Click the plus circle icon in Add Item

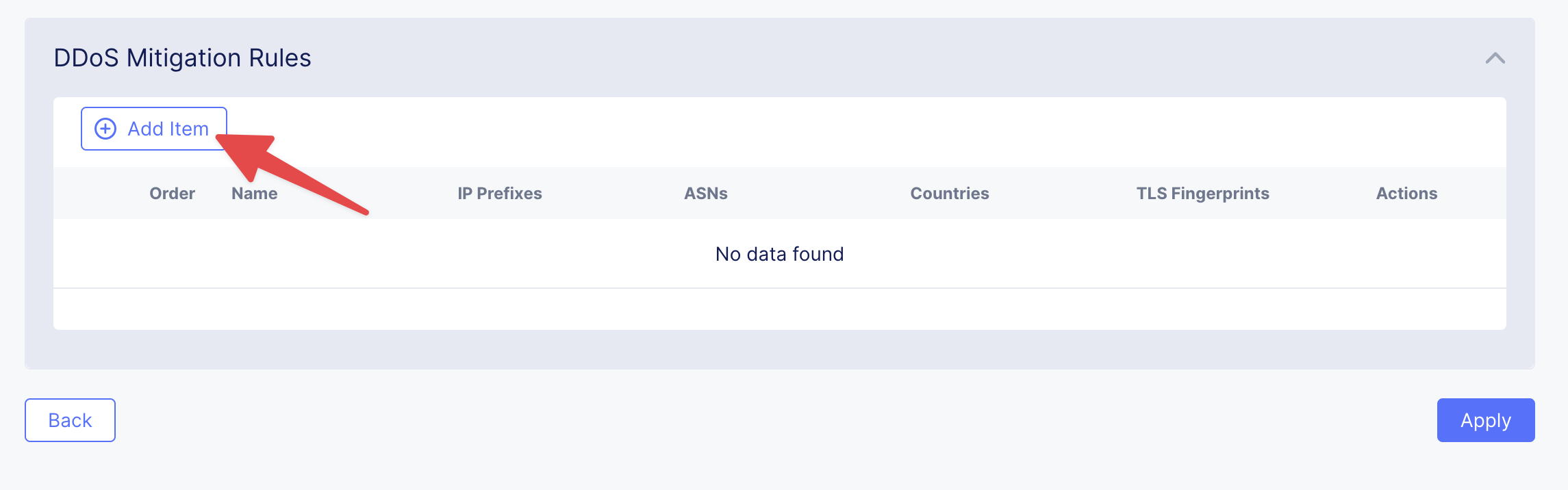click(x=105, y=129)
